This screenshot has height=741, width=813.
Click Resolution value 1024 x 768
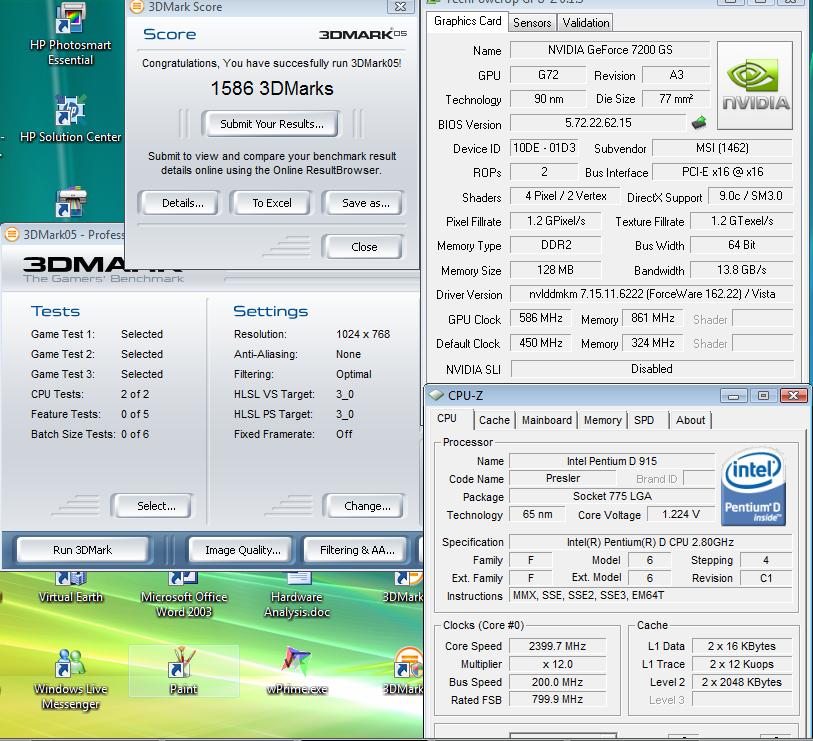pyautogui.click(x=363, y=334)
